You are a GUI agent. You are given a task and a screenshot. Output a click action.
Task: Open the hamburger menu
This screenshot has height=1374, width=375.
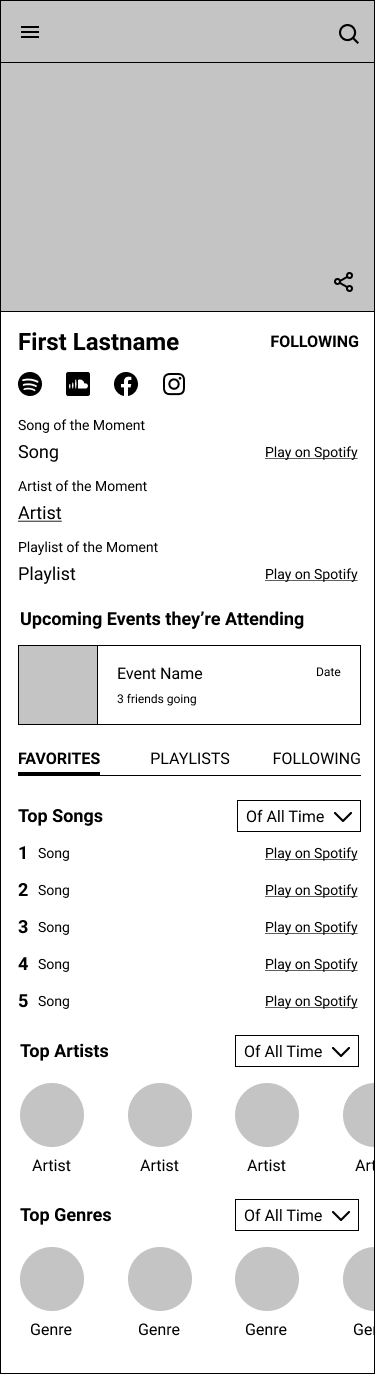coord(30,32)
